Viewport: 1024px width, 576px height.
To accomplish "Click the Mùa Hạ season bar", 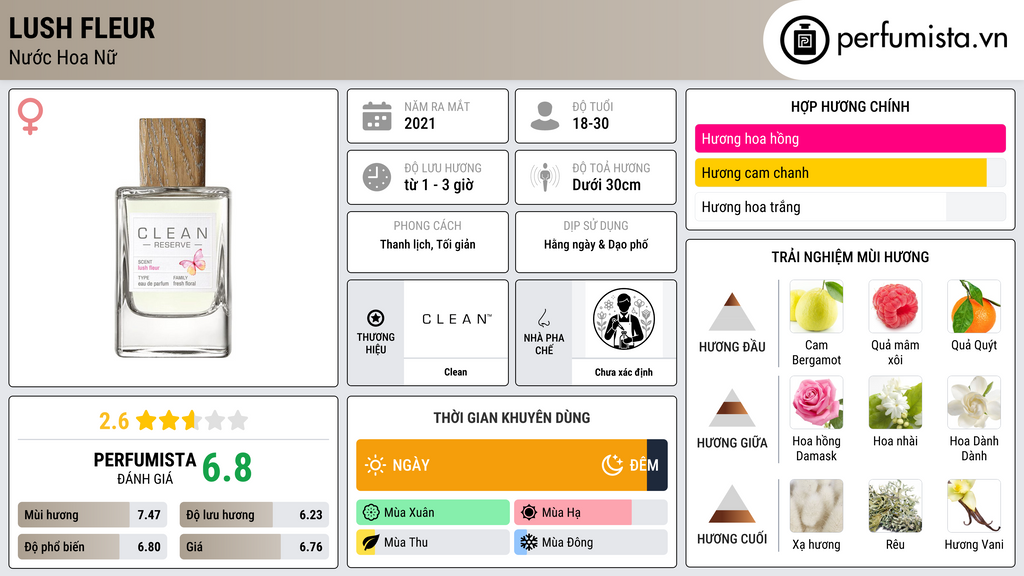I will 591,513.
